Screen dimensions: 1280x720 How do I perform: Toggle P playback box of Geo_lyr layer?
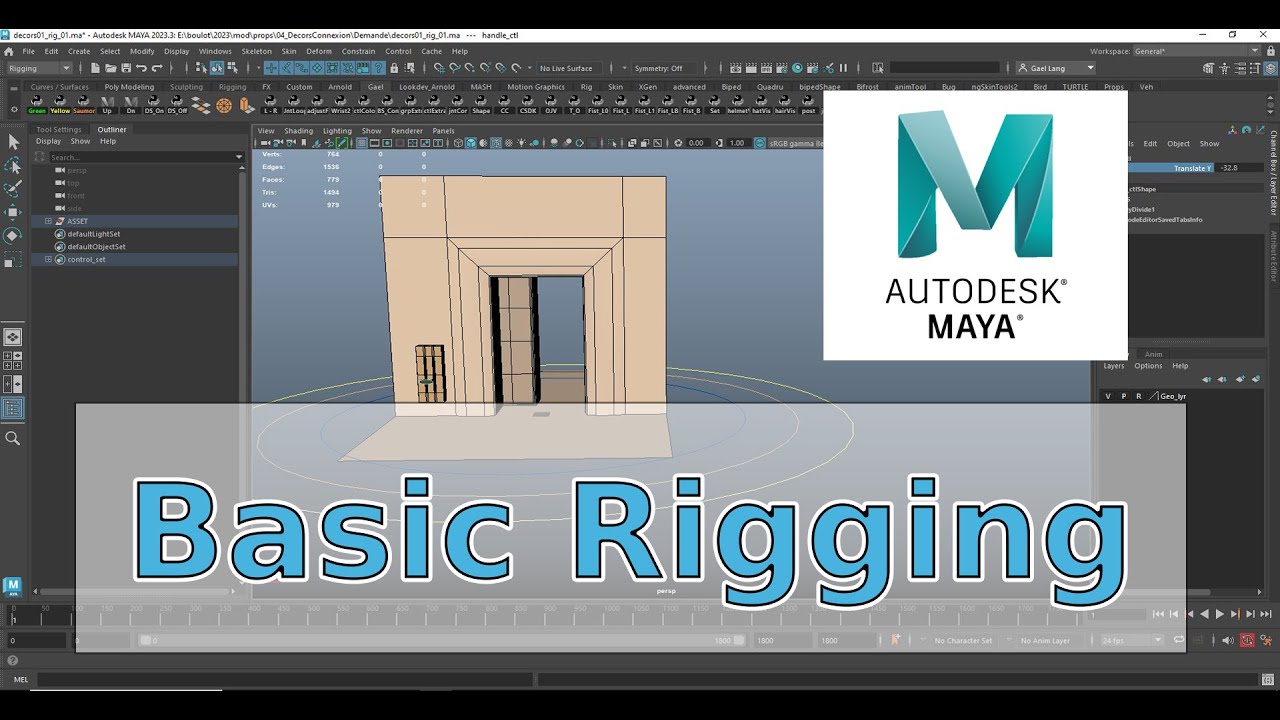pyautogui.click(x=1123, y=396)
